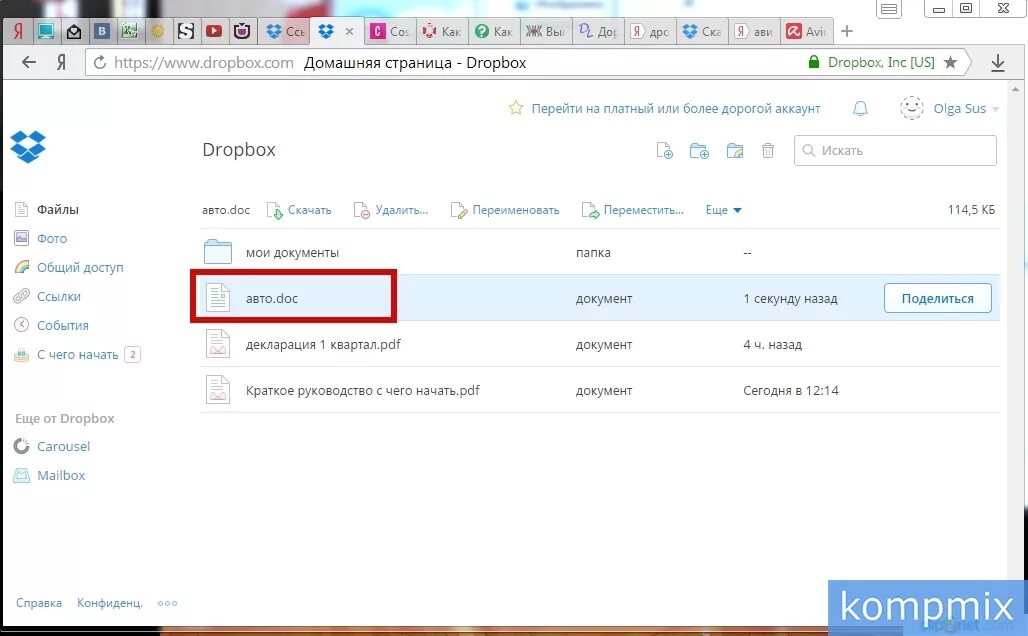Open the Olga Sus account dropdown arrow
This screenshot has height=636, width=1028.
[x=995, y=109]
